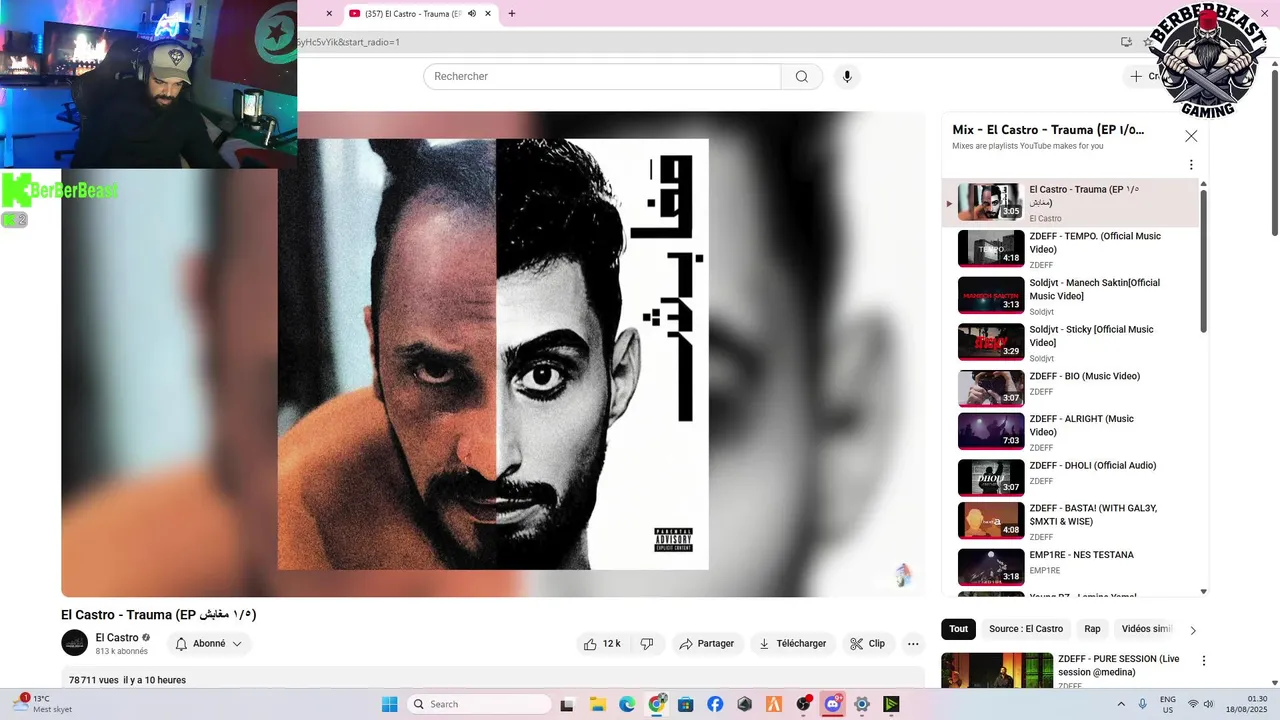The height and width of the screenshot is (720, 1280).
Task: Download video using Télécharger button
Action: tap(793, 644)
